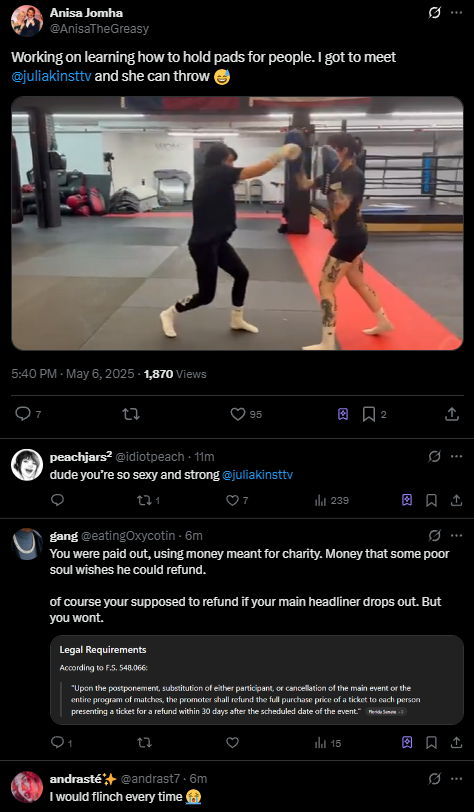Click the Grok icon on andrasté's reply

(434, 778)
